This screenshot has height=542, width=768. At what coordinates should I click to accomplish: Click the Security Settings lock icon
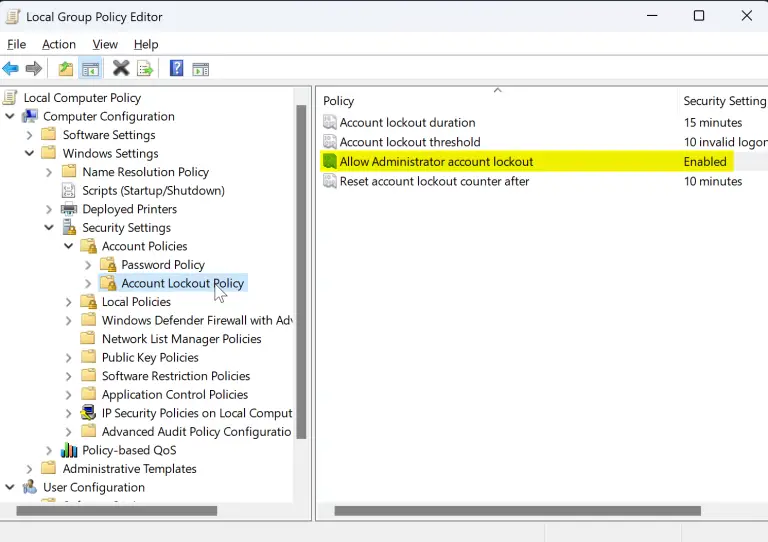coord(69,228)
